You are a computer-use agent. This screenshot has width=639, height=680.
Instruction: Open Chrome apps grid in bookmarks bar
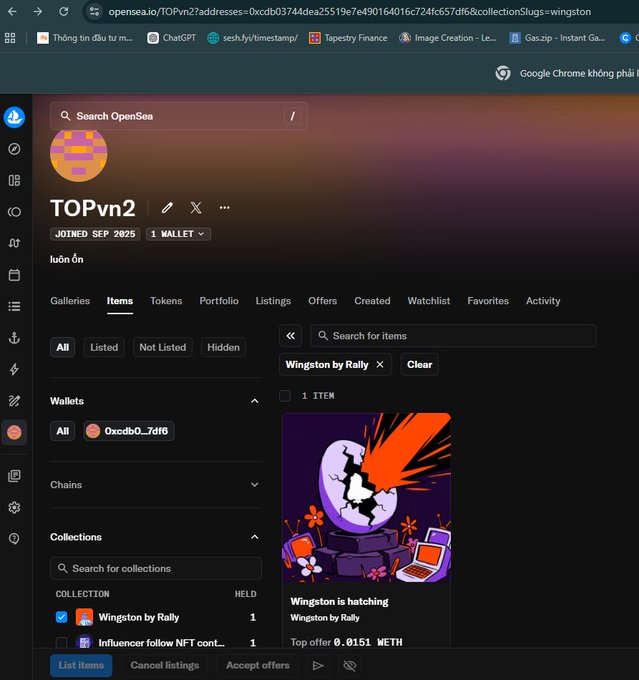point(10,38)
